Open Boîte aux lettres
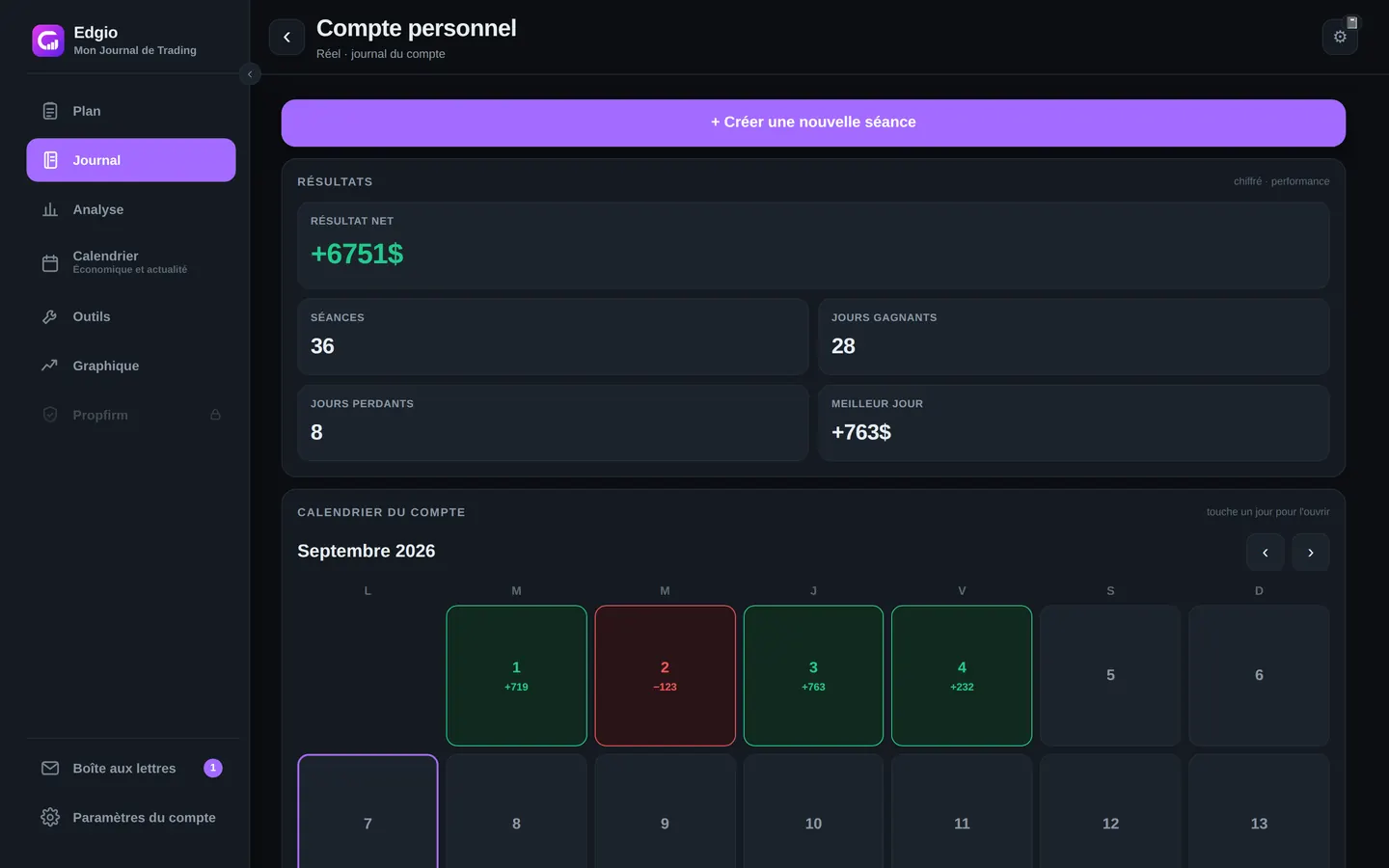The height and width of the screenshot is (868, 1389). point(131,768)
